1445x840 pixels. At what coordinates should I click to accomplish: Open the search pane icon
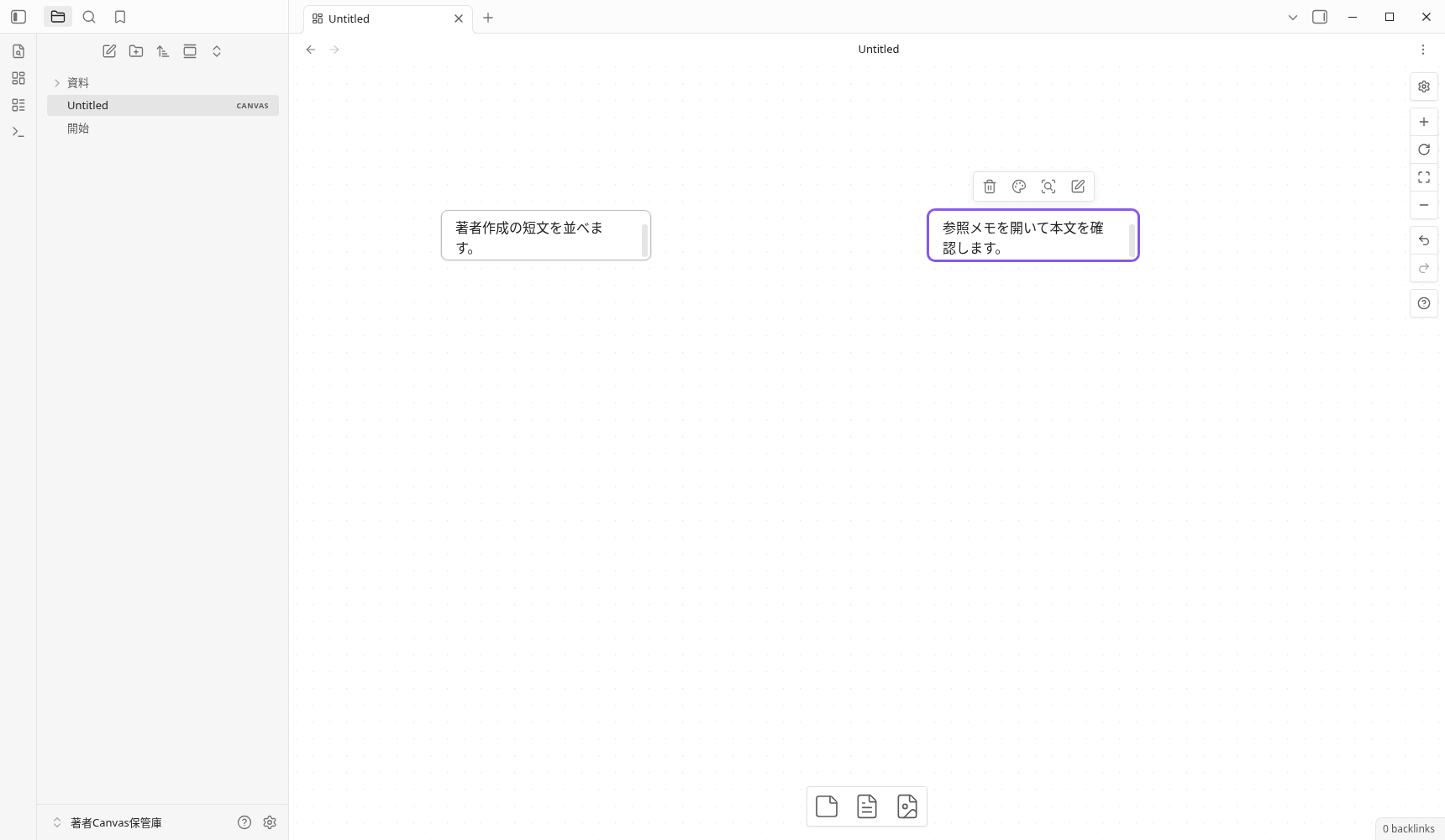click(x=89, y=17)
